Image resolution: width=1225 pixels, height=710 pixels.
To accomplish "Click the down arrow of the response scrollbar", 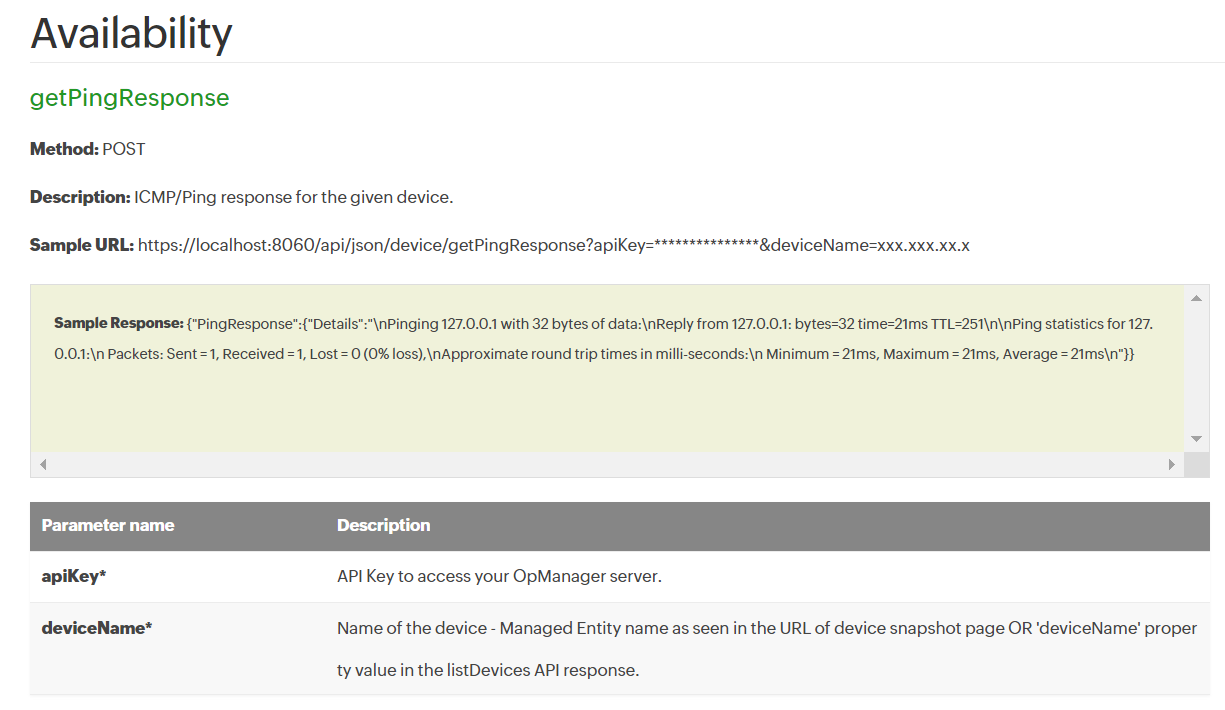I will pos(1196,439).
